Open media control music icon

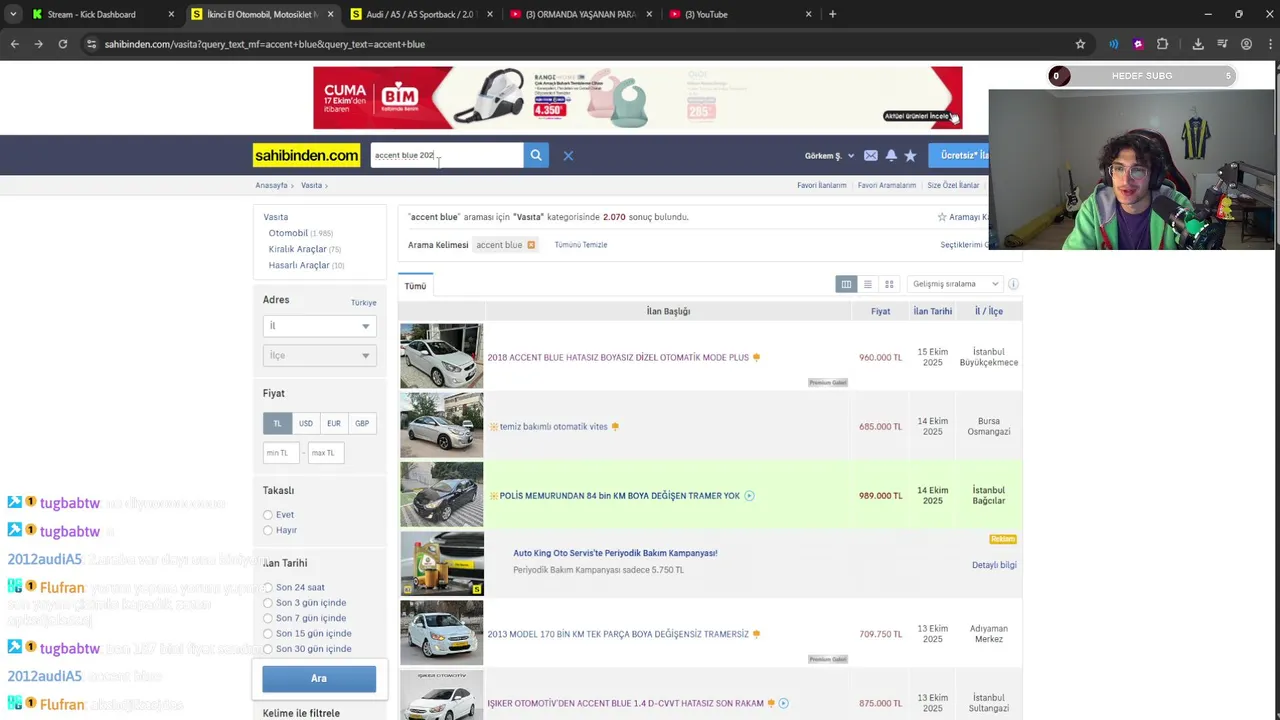(x=1222, y=44)
